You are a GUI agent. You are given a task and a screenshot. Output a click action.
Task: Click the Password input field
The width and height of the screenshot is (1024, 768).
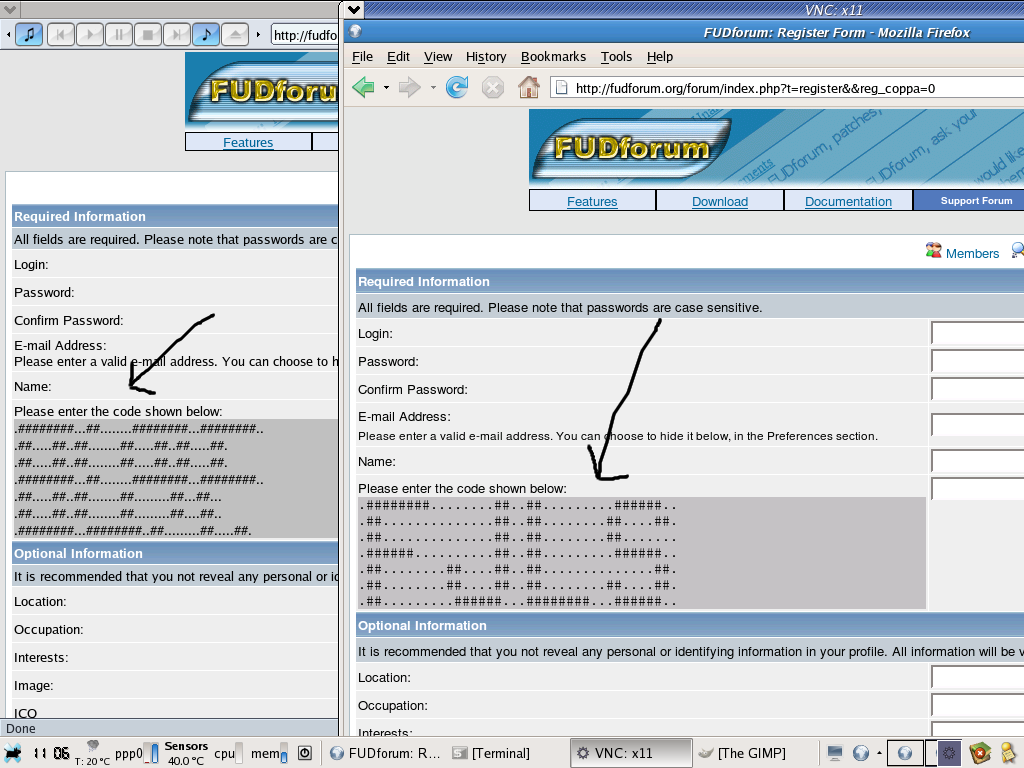coord(978,361)
